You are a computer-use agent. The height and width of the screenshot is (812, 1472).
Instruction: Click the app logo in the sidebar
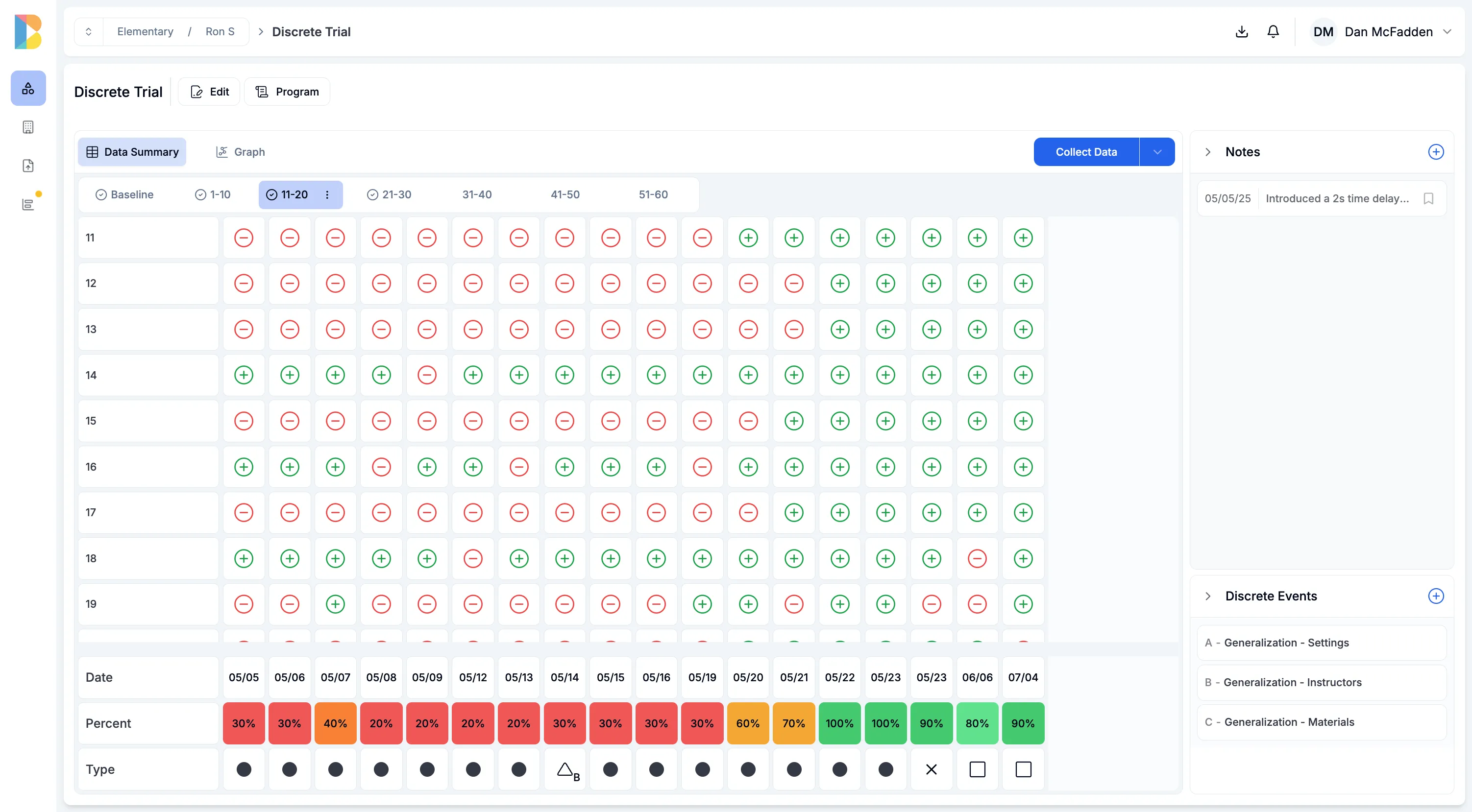click(28, 32)
